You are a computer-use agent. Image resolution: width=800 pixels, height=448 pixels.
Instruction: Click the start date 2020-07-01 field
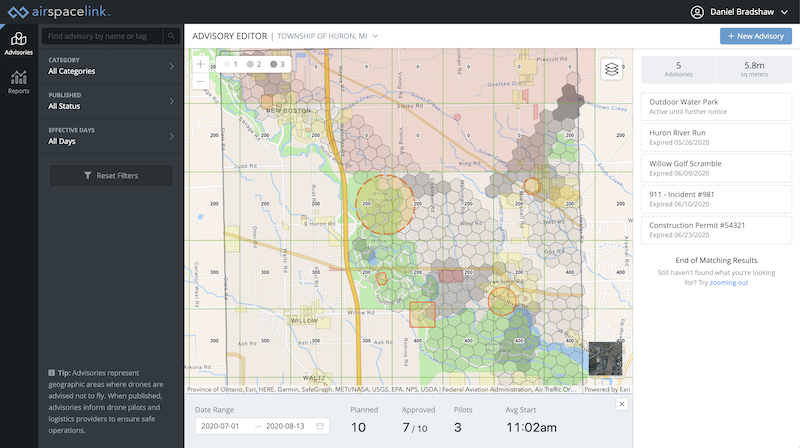click(x=222, y=426)
